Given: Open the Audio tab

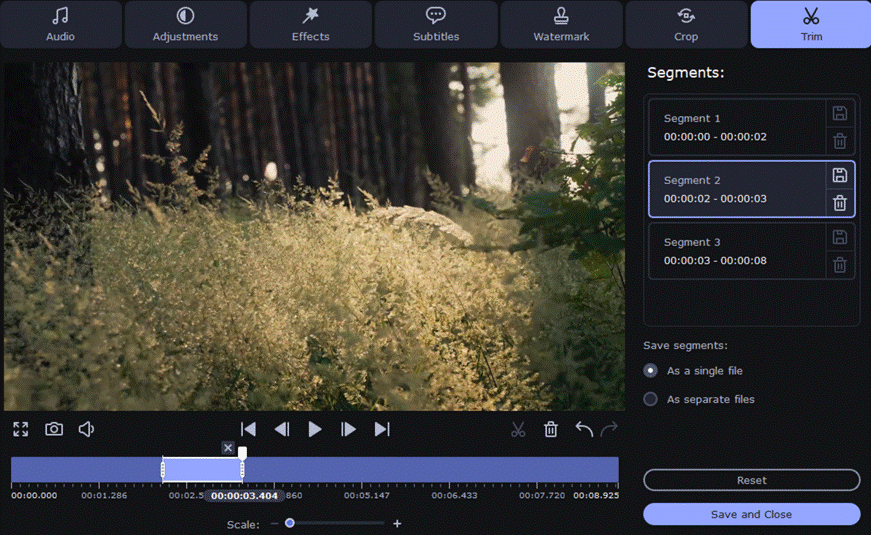Looking at the screenshot, I should coord(61,25).
